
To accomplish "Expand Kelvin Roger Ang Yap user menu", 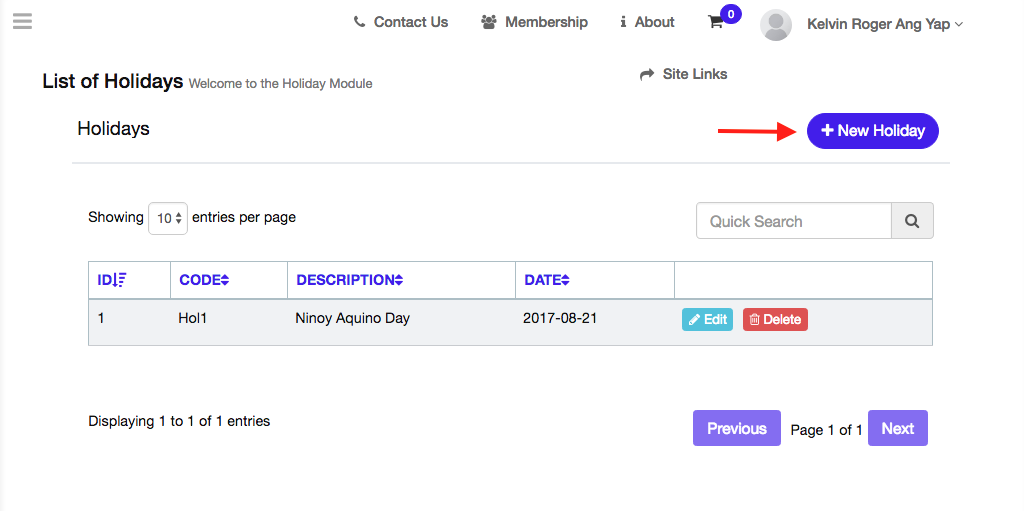I will (x=885, y=24).
